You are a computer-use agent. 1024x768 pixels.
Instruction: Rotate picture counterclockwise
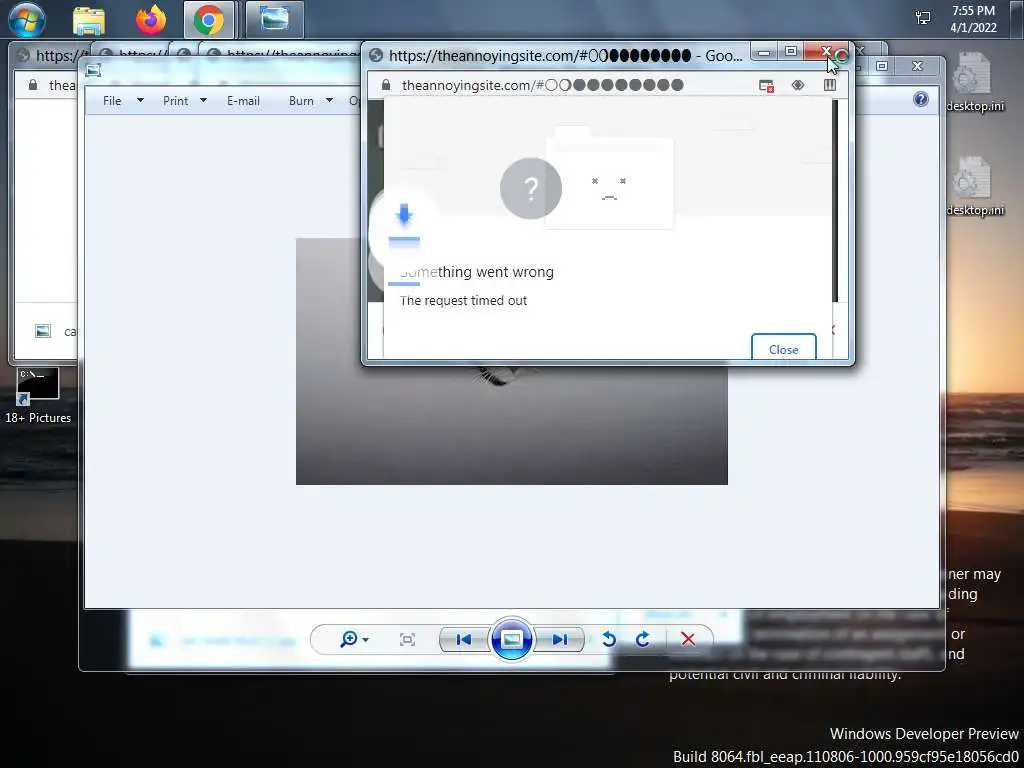click(609, 639)
